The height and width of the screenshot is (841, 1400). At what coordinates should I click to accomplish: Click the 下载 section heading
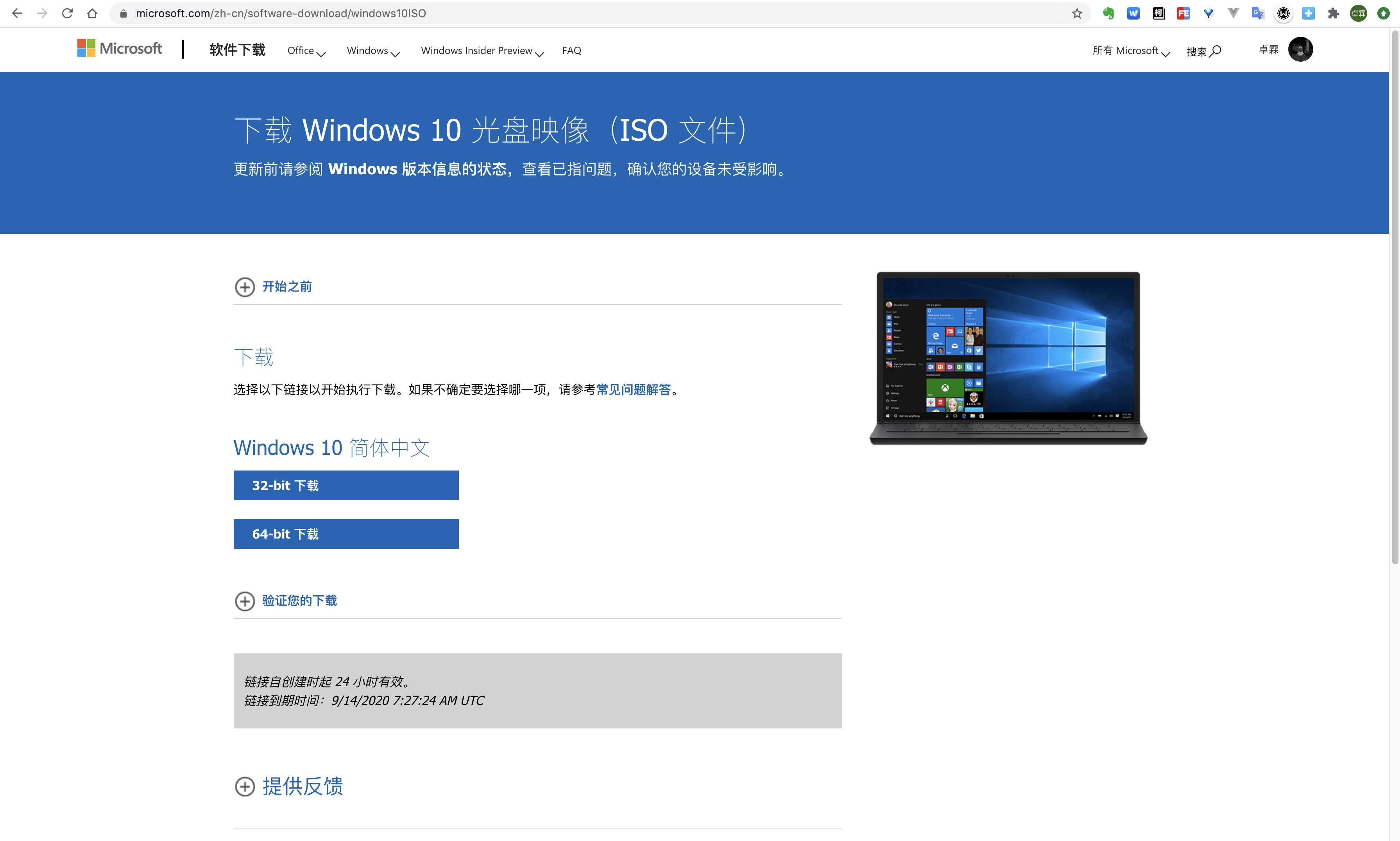253,357
